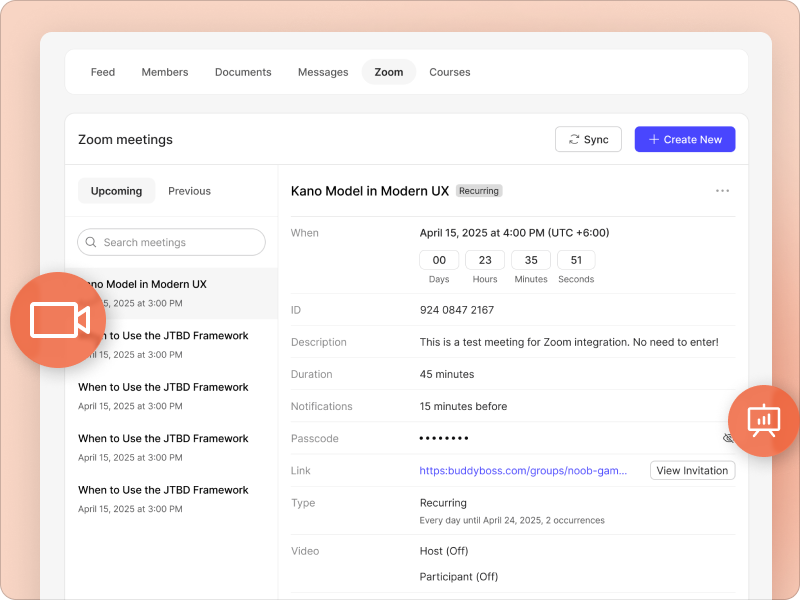Click the masked passcode dots
Screen dimensions: 800x600
click(x=444, y=438)
